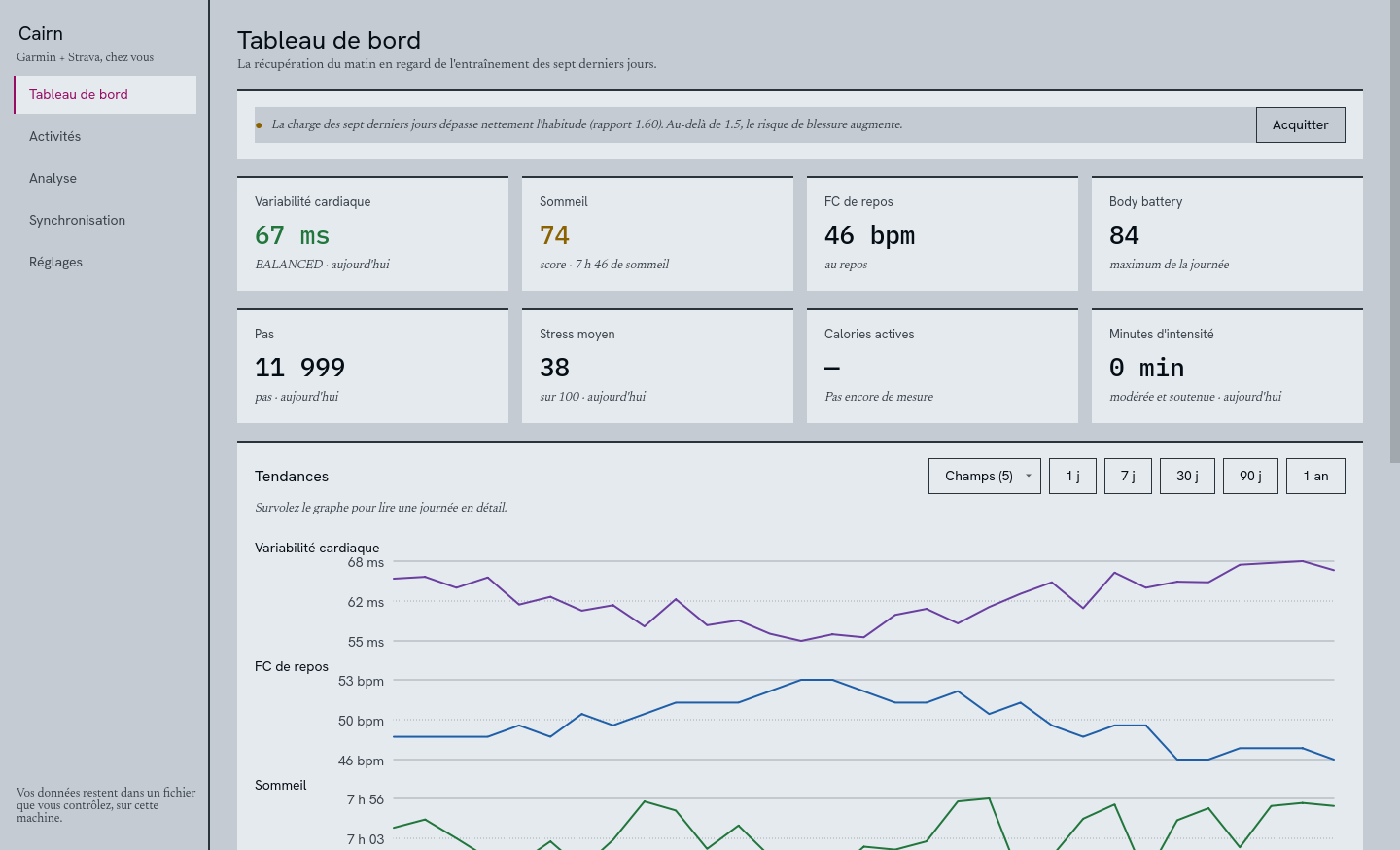This screenshot has width=1400, height=850.
Task: Select the Stress moyen 38 card
Action: (x=657, y=366)
